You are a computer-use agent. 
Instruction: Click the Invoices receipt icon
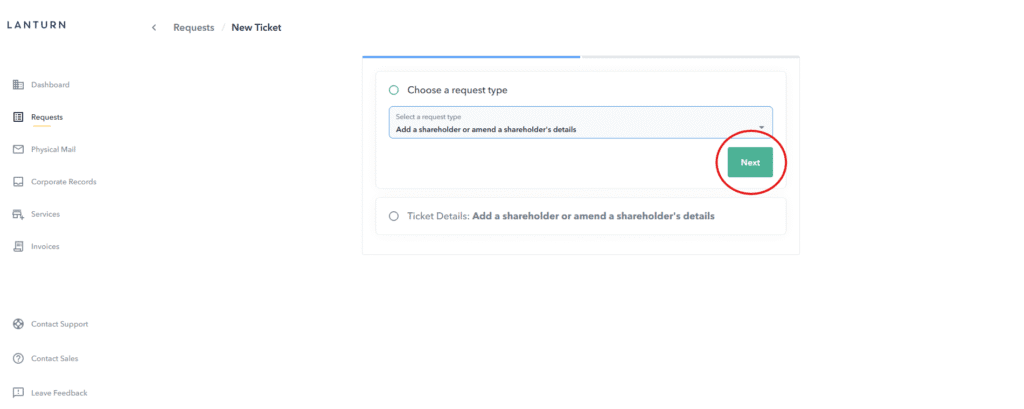[18, 246]
